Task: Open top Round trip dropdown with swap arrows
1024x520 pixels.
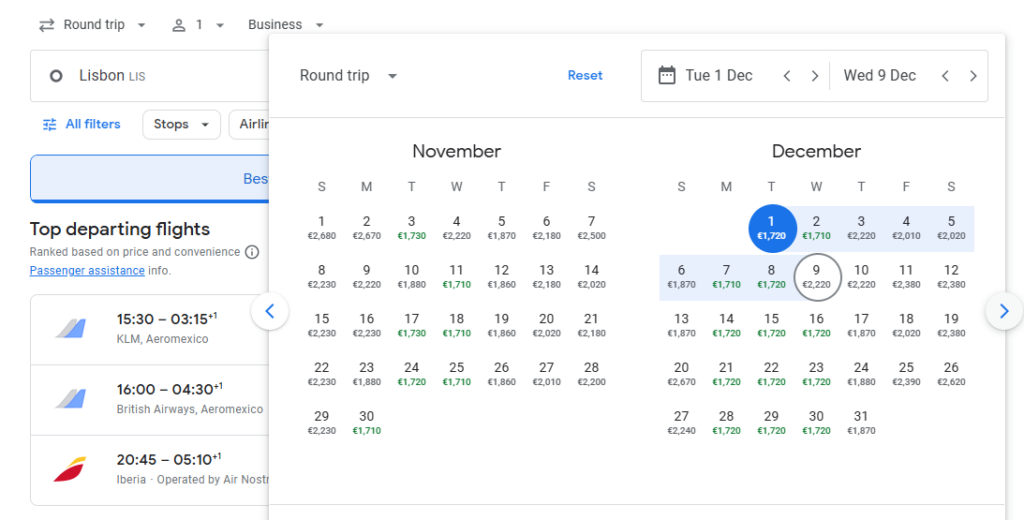Action: point(92,25)
